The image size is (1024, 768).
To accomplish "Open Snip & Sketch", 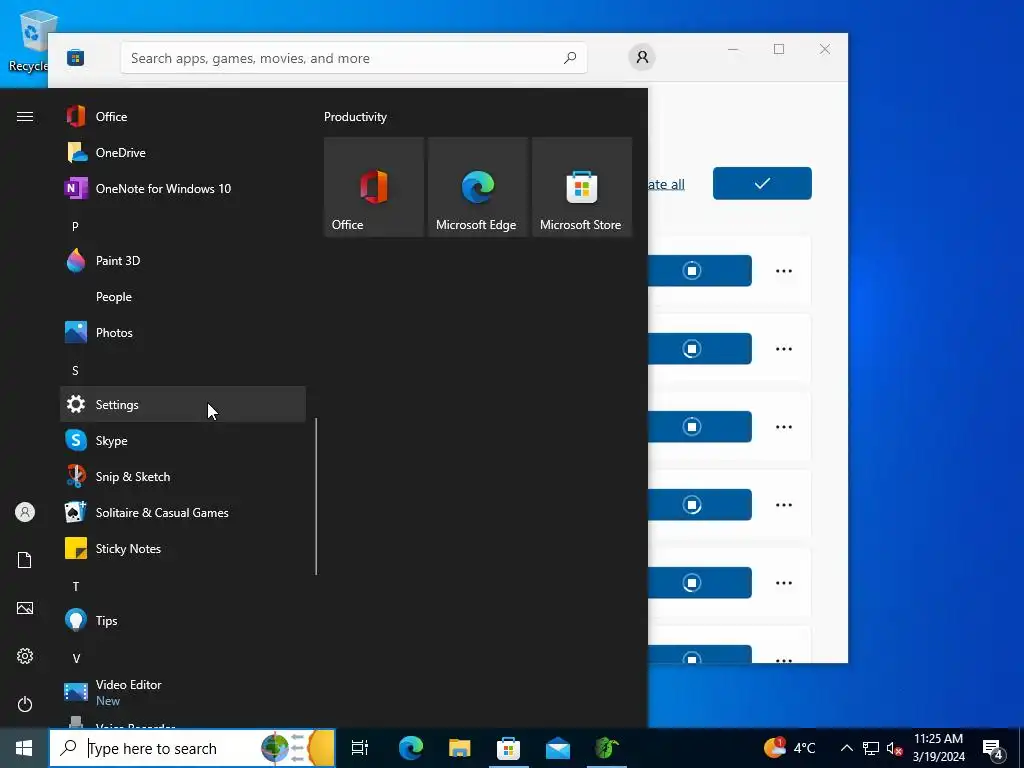I will [183, 477].
